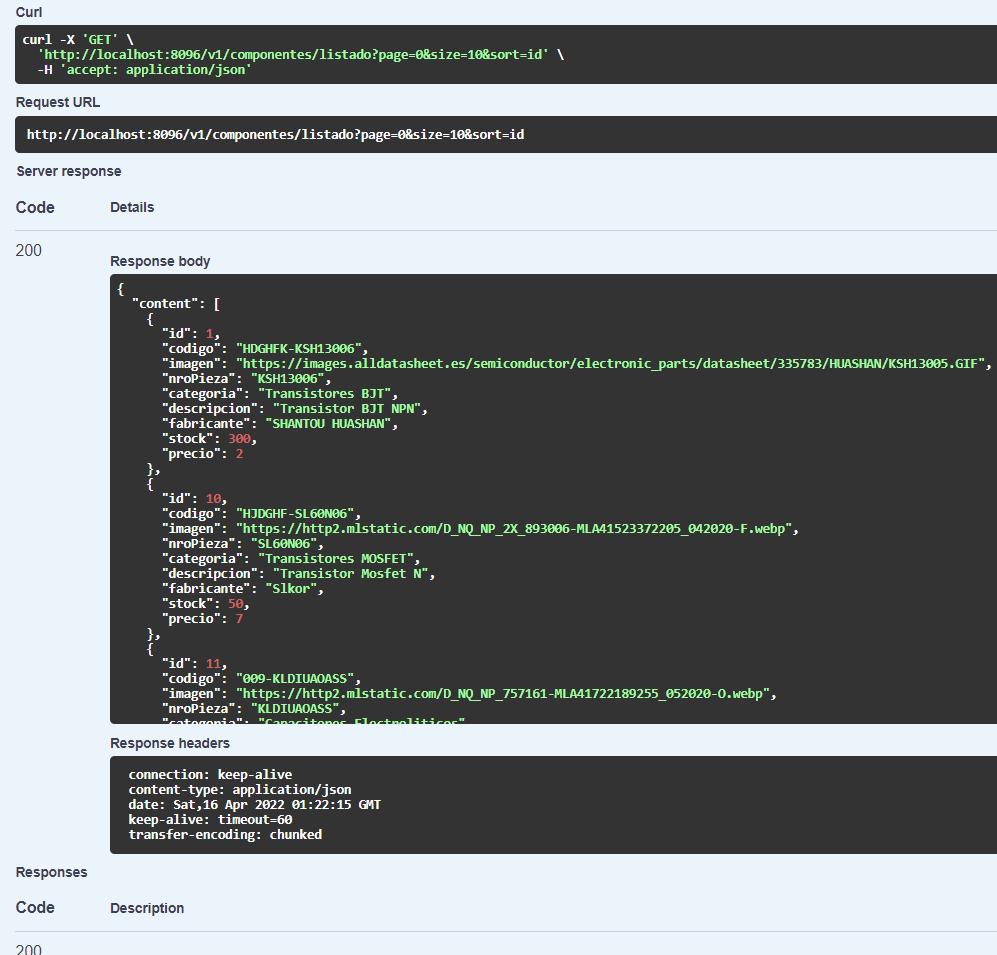The width and height of the screenshot is (997, 955).
Task: Click the Curl section heading
Action: [x=29, y=12]
